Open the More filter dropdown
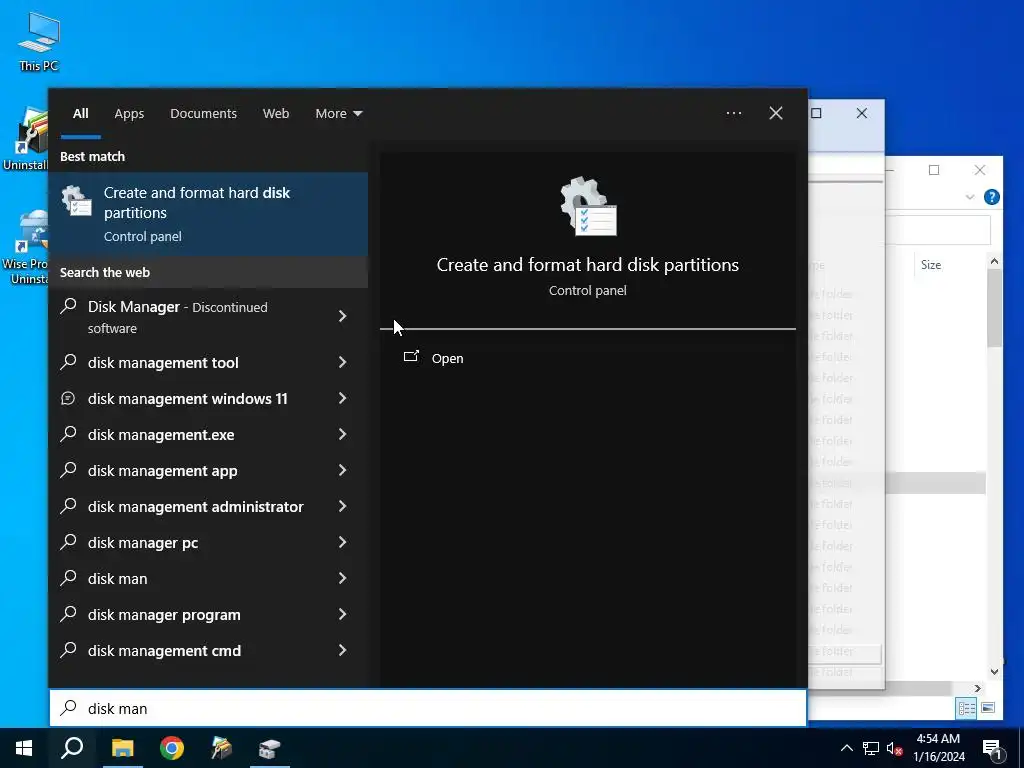1024x768 pixels. tap(338, 114)
